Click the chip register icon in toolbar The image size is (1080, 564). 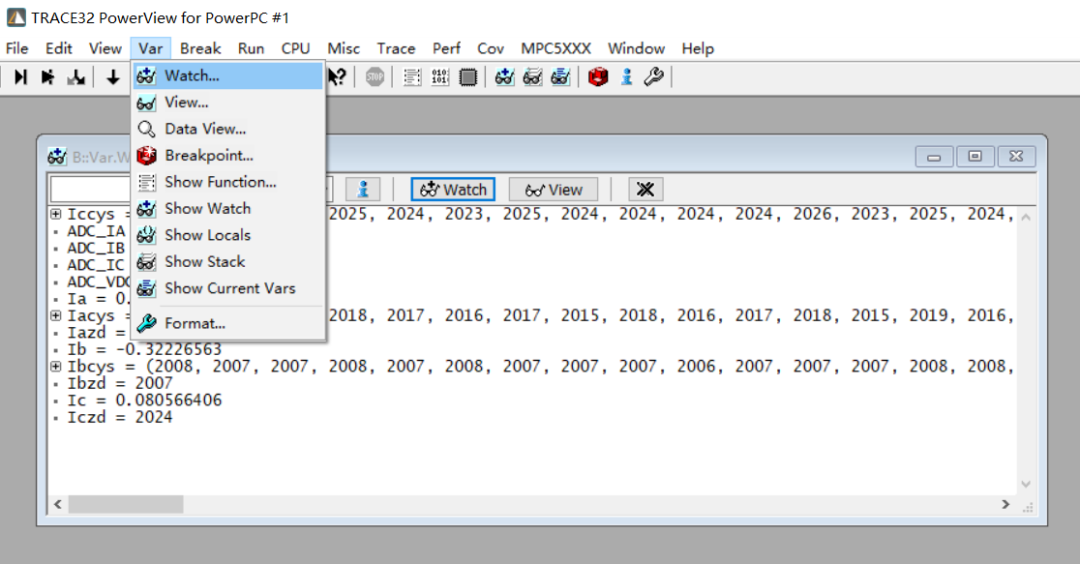[468, 77]
